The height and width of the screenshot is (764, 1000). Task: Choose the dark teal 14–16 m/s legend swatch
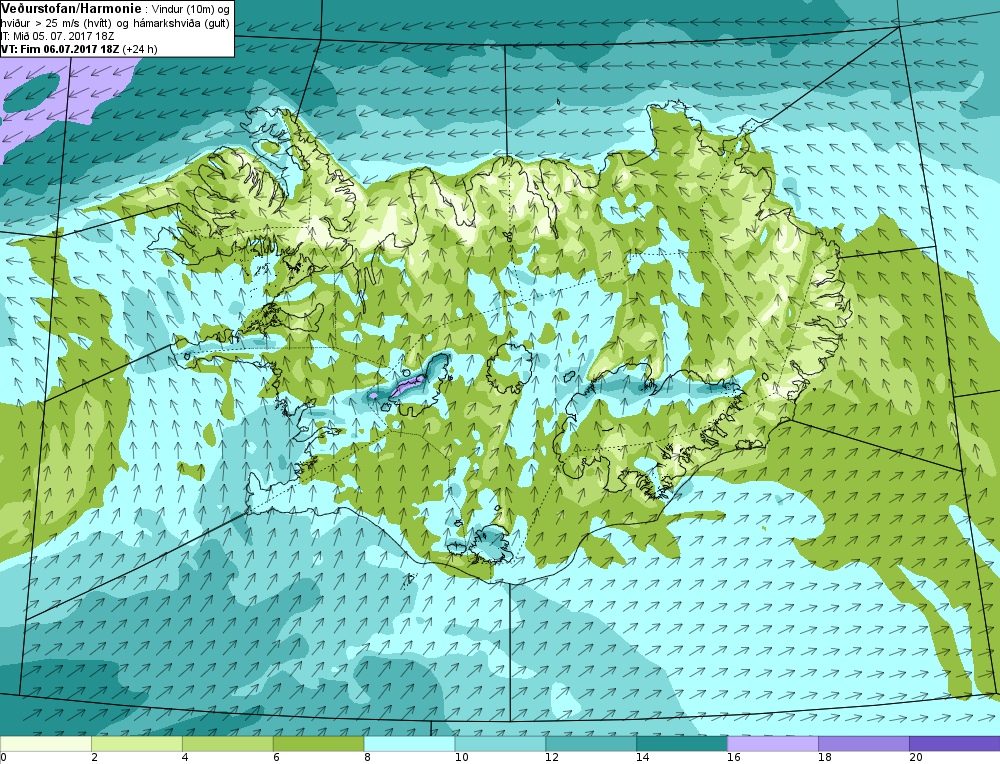click(682, 744)
